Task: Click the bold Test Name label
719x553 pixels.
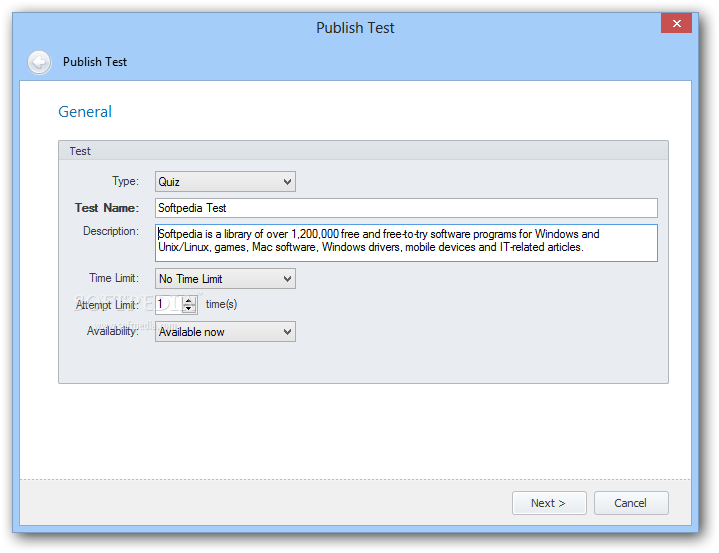Action: [x=107, y=208]
